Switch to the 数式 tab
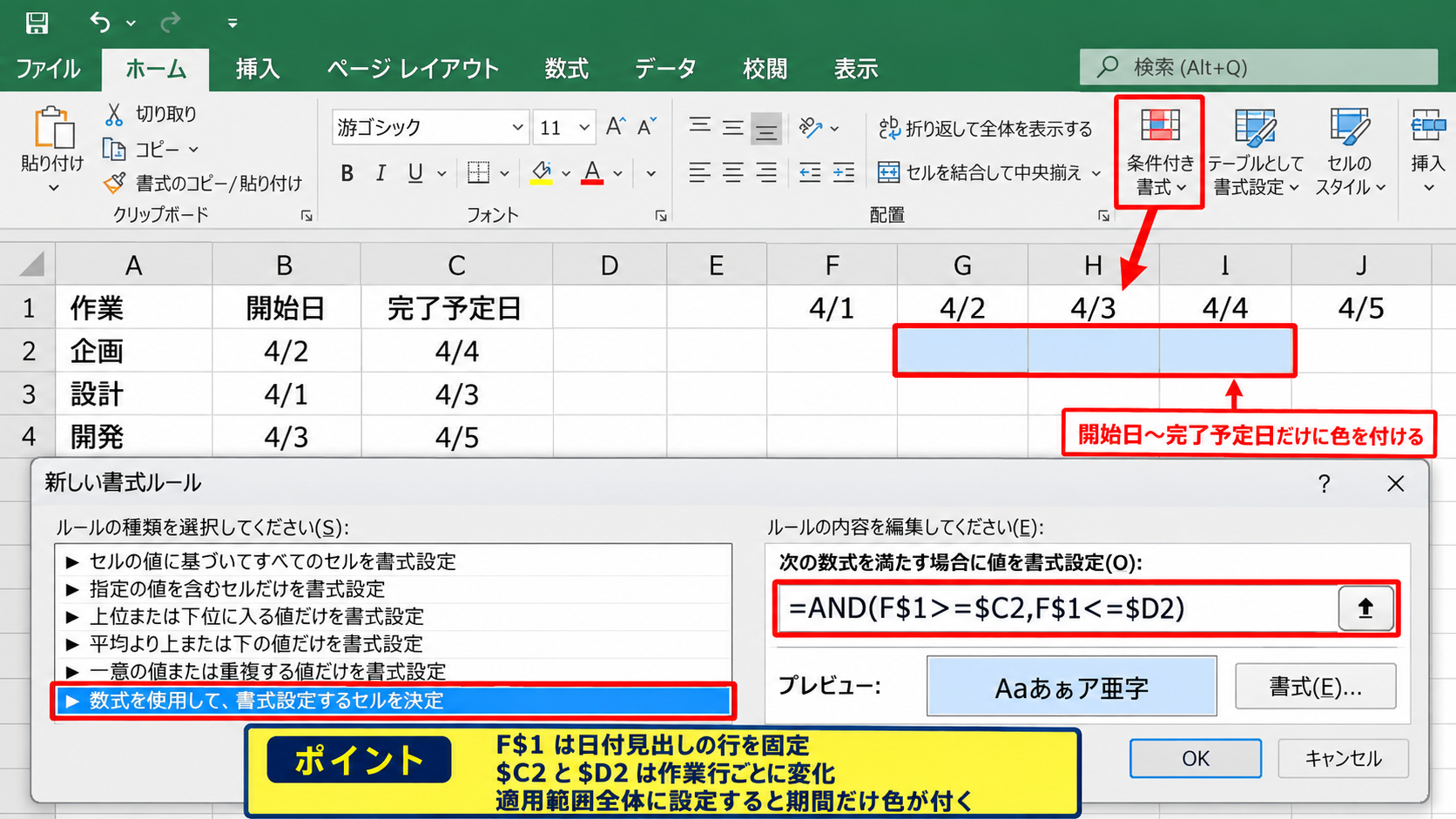This screenshot has width=1456, height=819. [x=567, y=69]
